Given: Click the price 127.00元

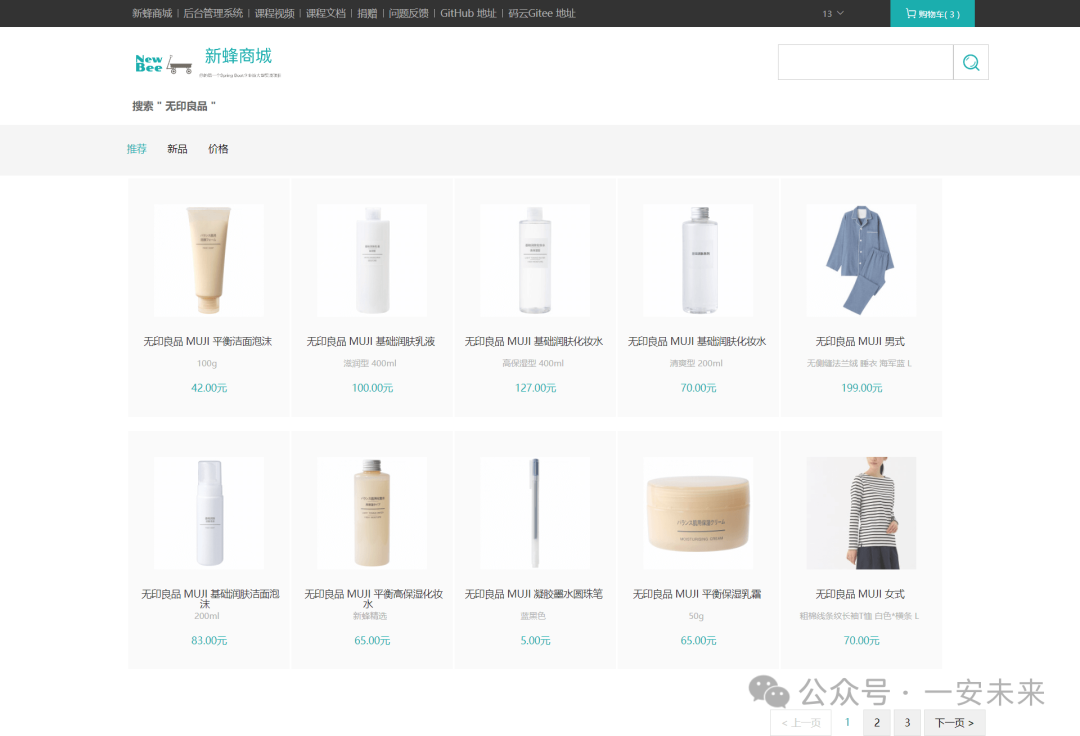Looking at the screenshot, I should [535, 388].
